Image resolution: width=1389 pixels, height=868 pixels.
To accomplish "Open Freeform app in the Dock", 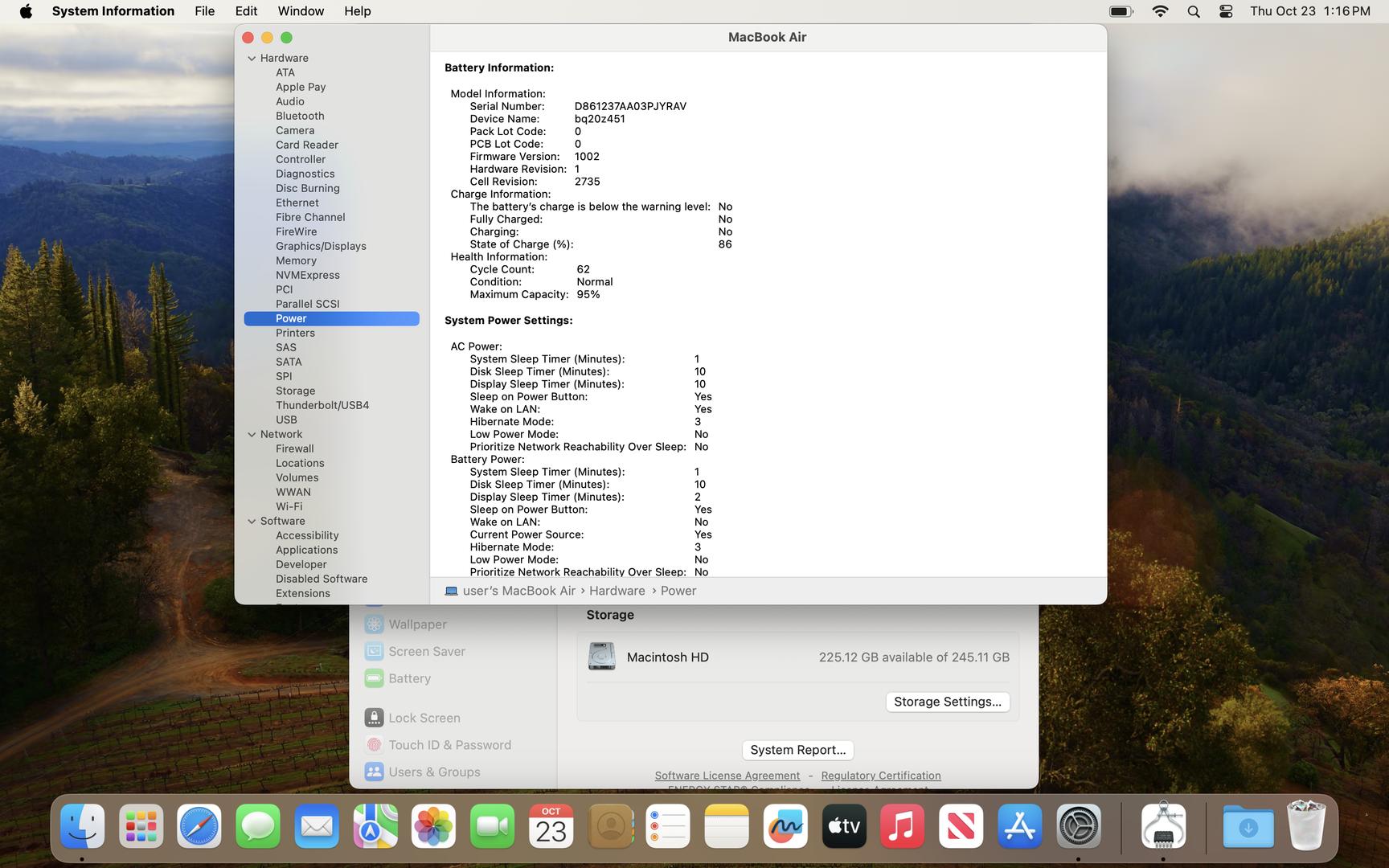I will [x=785, y=826].
